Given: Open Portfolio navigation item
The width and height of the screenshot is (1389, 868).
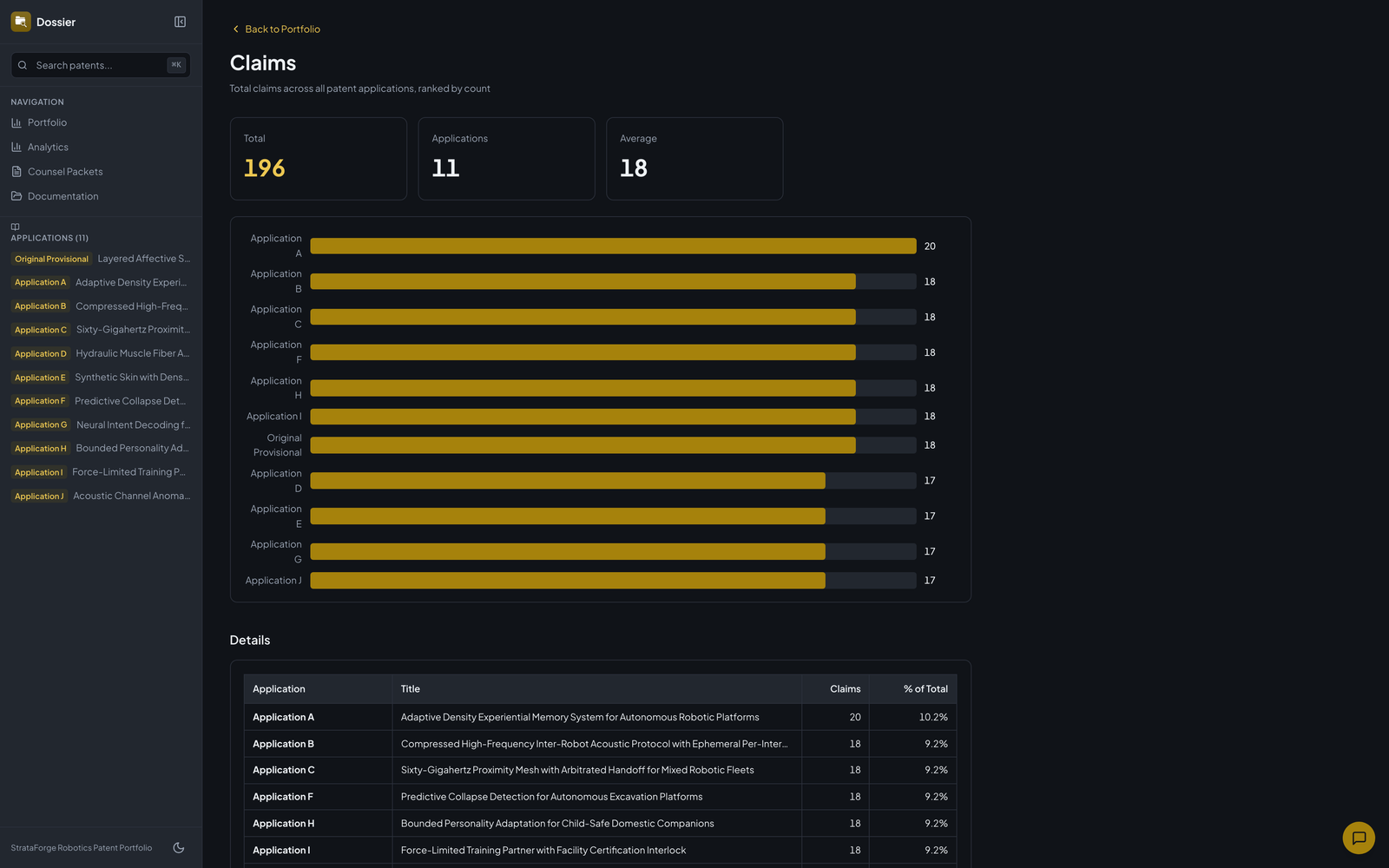Looking at the screenshot, I should point(101,122).
